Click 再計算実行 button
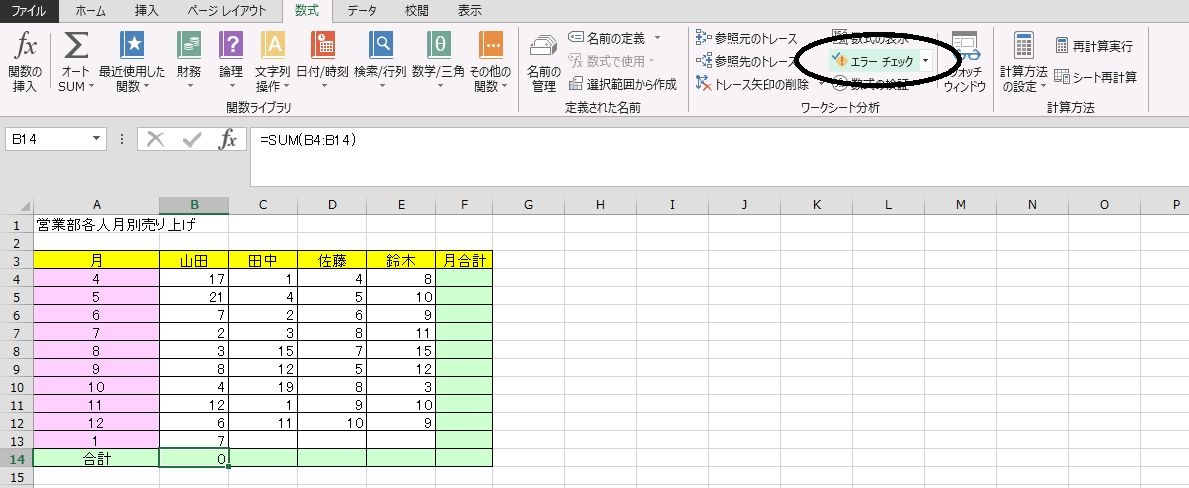Screen dimensions: 1189x488 [1094, 45]
